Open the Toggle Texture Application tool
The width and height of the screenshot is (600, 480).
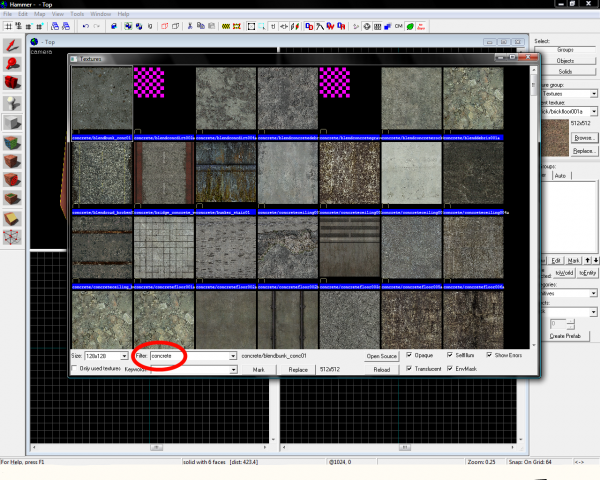click(12, 143)
